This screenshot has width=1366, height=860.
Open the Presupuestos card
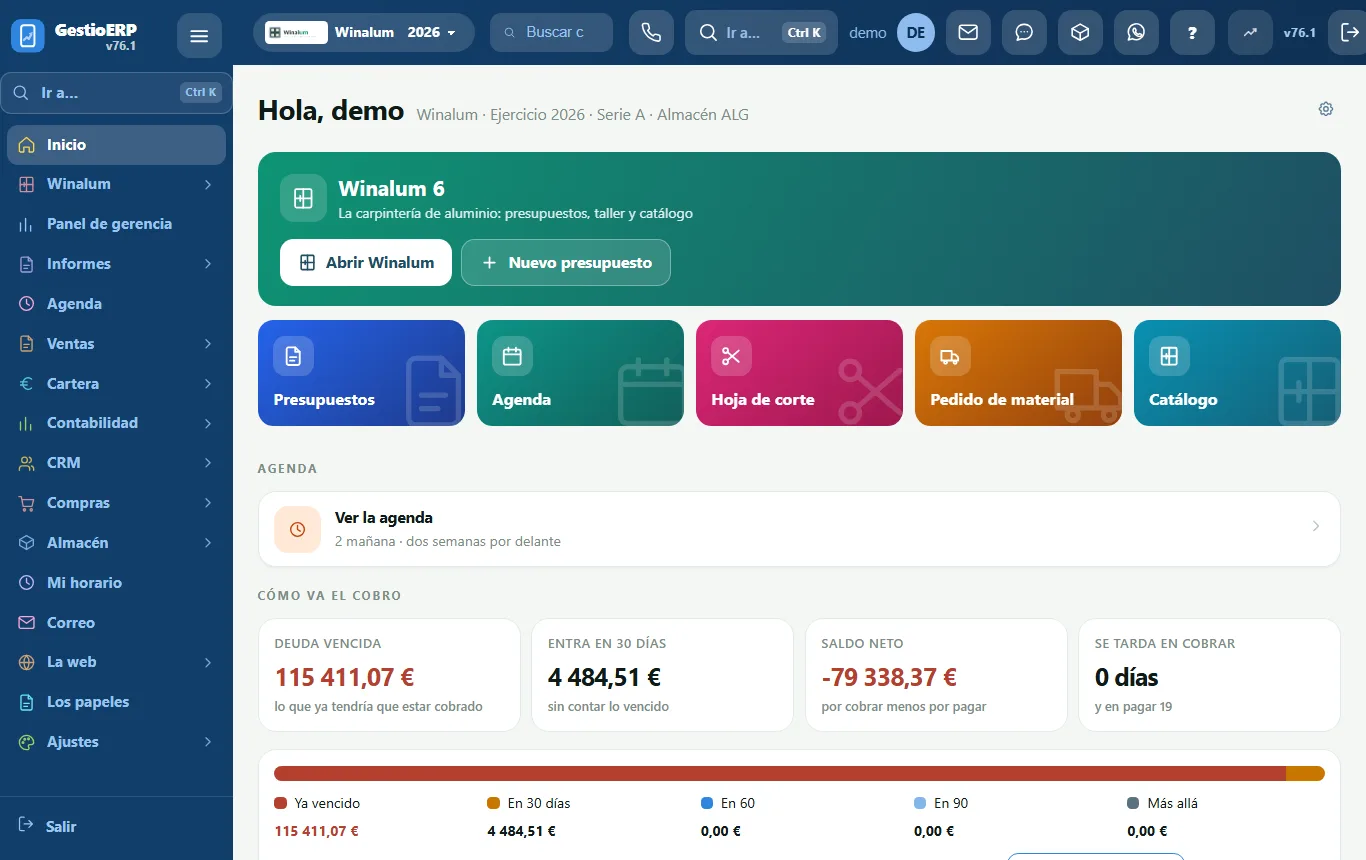click(361, 373)
